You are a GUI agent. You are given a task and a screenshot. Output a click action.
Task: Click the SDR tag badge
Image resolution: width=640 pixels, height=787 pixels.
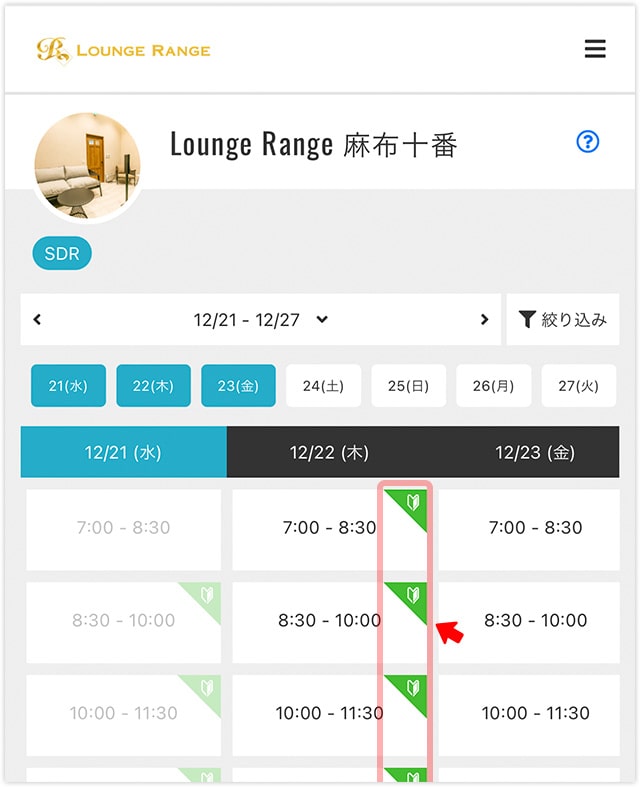(x=62, y=254)
